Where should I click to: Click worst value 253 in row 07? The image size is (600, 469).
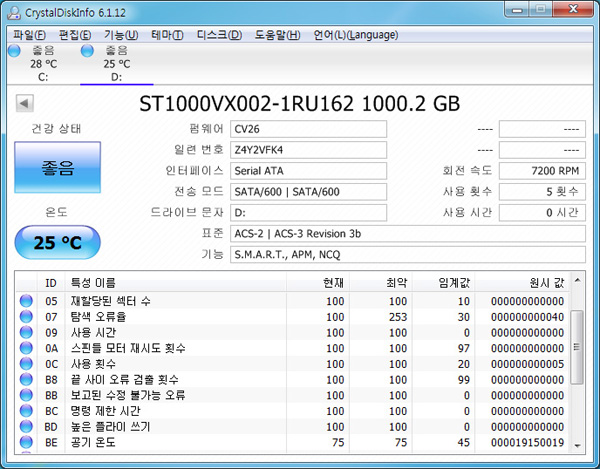[398, 317]
